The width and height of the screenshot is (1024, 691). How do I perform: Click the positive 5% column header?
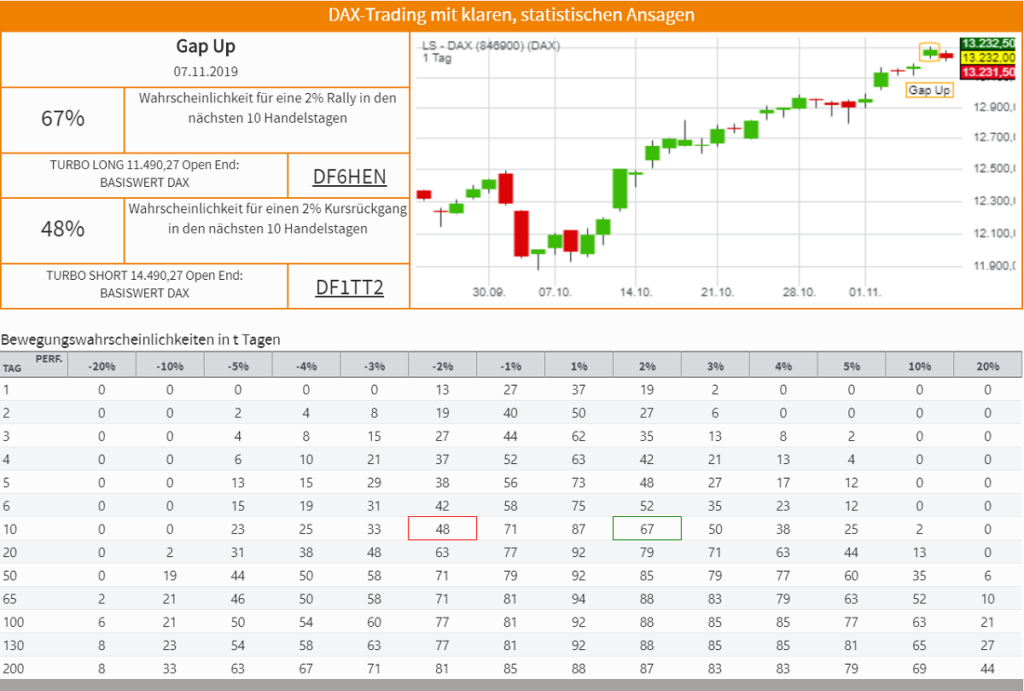[x=852, y=366]
